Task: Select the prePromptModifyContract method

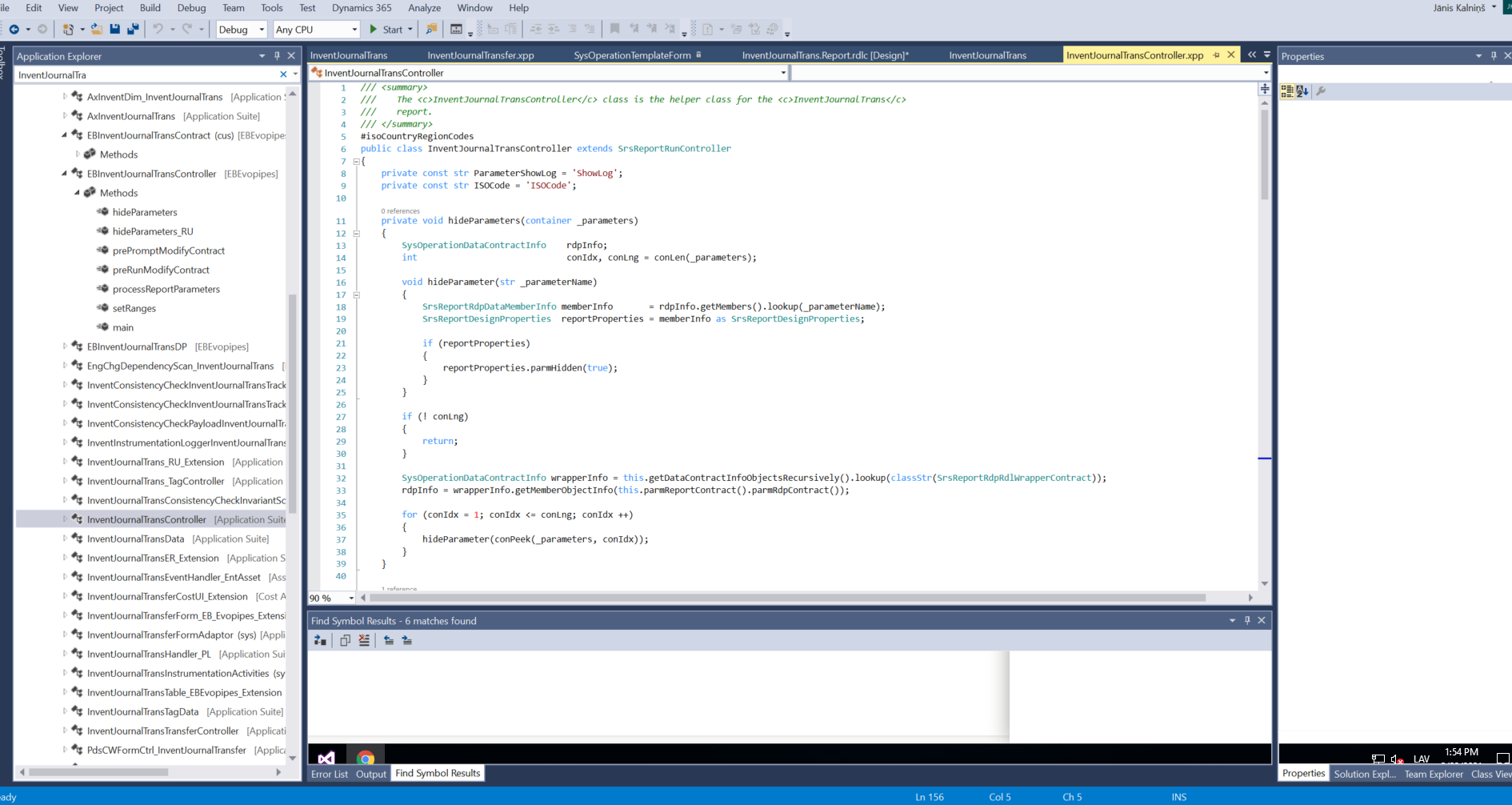Action: [169, 250]
